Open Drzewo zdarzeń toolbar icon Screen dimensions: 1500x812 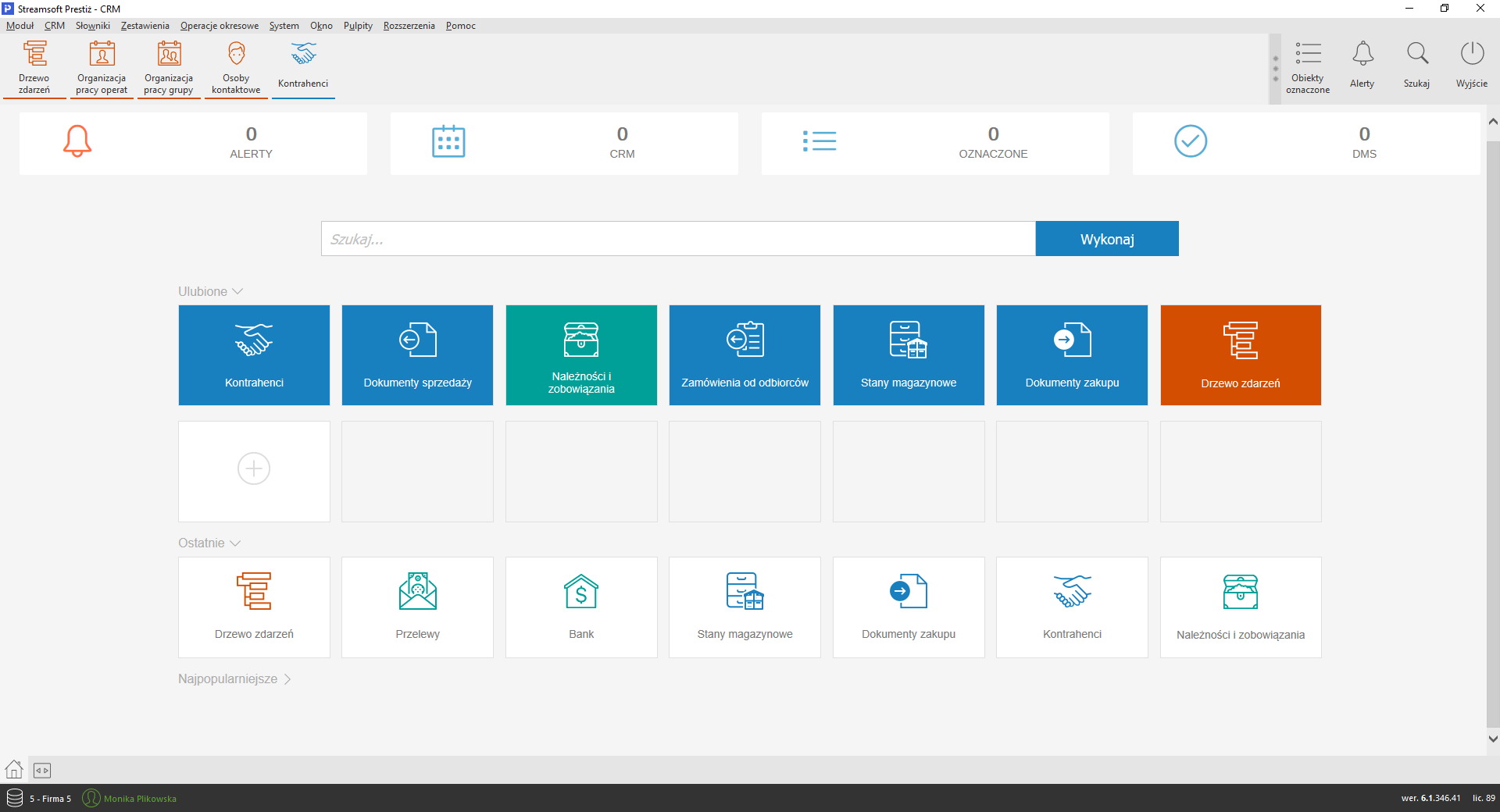click(x=34, y=67)
